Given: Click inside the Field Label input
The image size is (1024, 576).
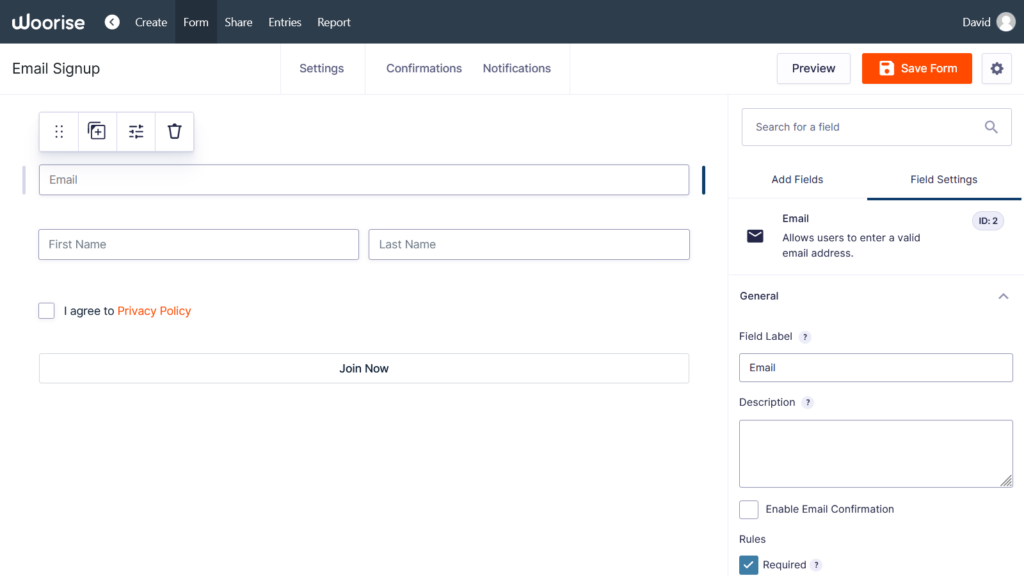Looking at the screenshot, I should [x=876, y=367].
